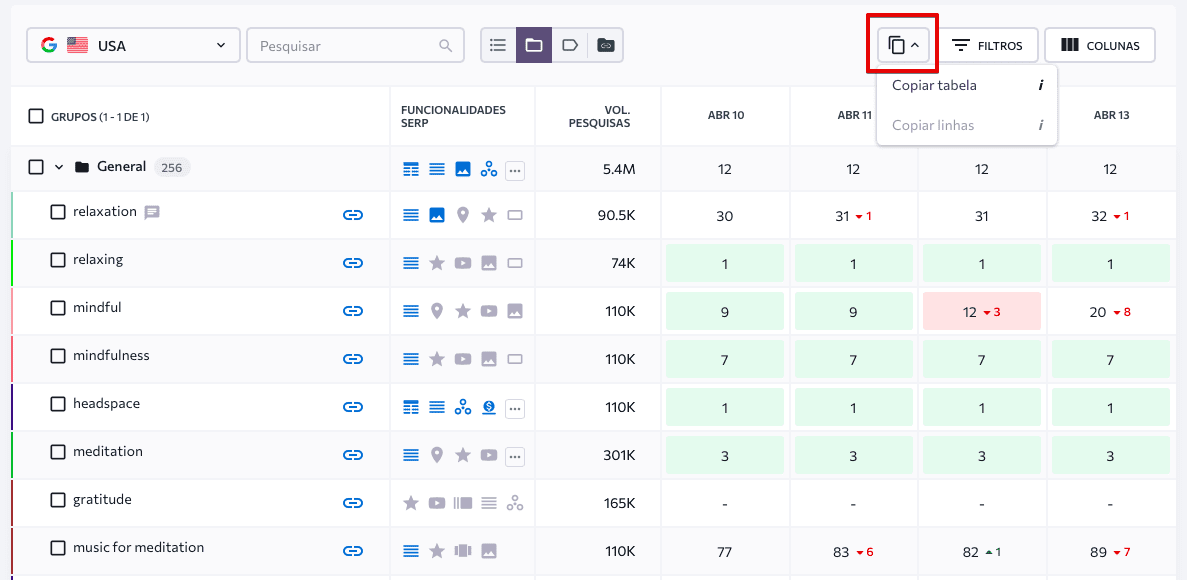The height and width of the screenshot is (580, 1187).
Task: Open the Colunas button
Action: (1100, 45)
